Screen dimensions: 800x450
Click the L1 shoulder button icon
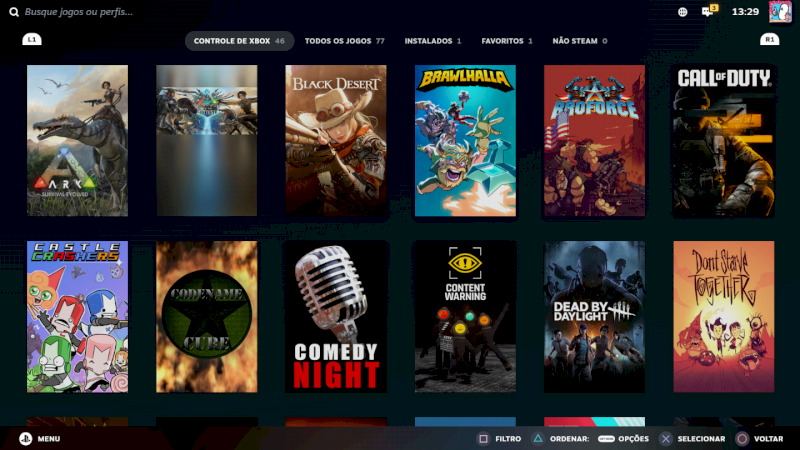click(32, 39)
